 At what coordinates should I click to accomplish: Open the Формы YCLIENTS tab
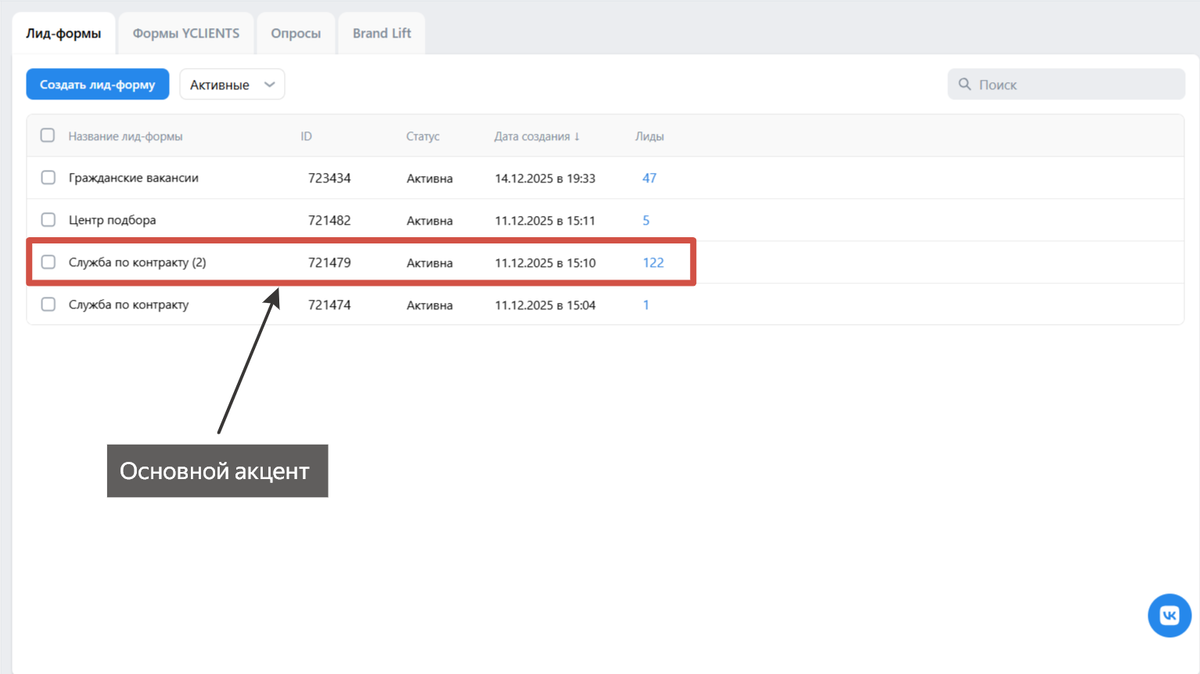[186, 33]
